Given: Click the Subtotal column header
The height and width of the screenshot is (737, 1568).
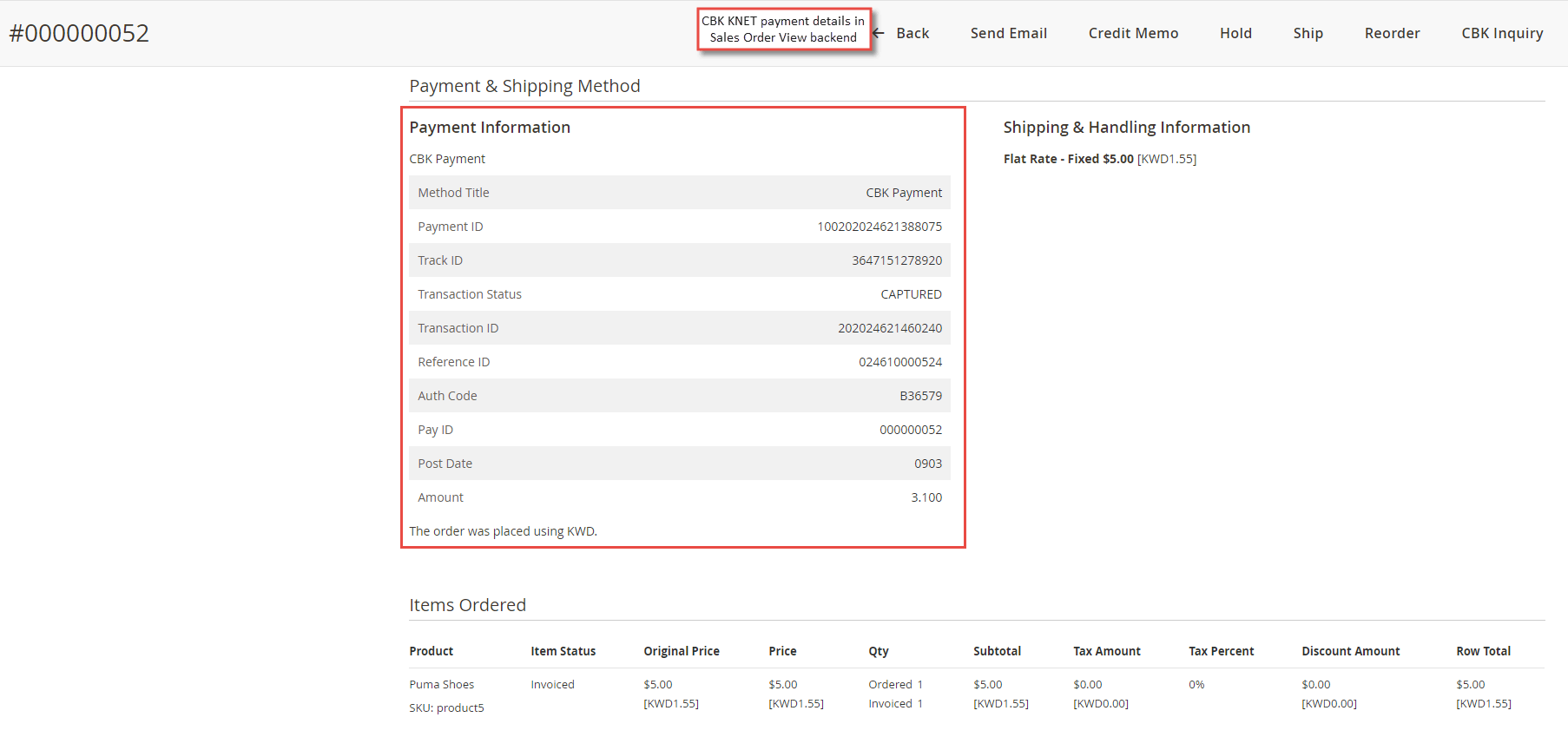Looking at the screenshot, I should [x=997, y=651].
